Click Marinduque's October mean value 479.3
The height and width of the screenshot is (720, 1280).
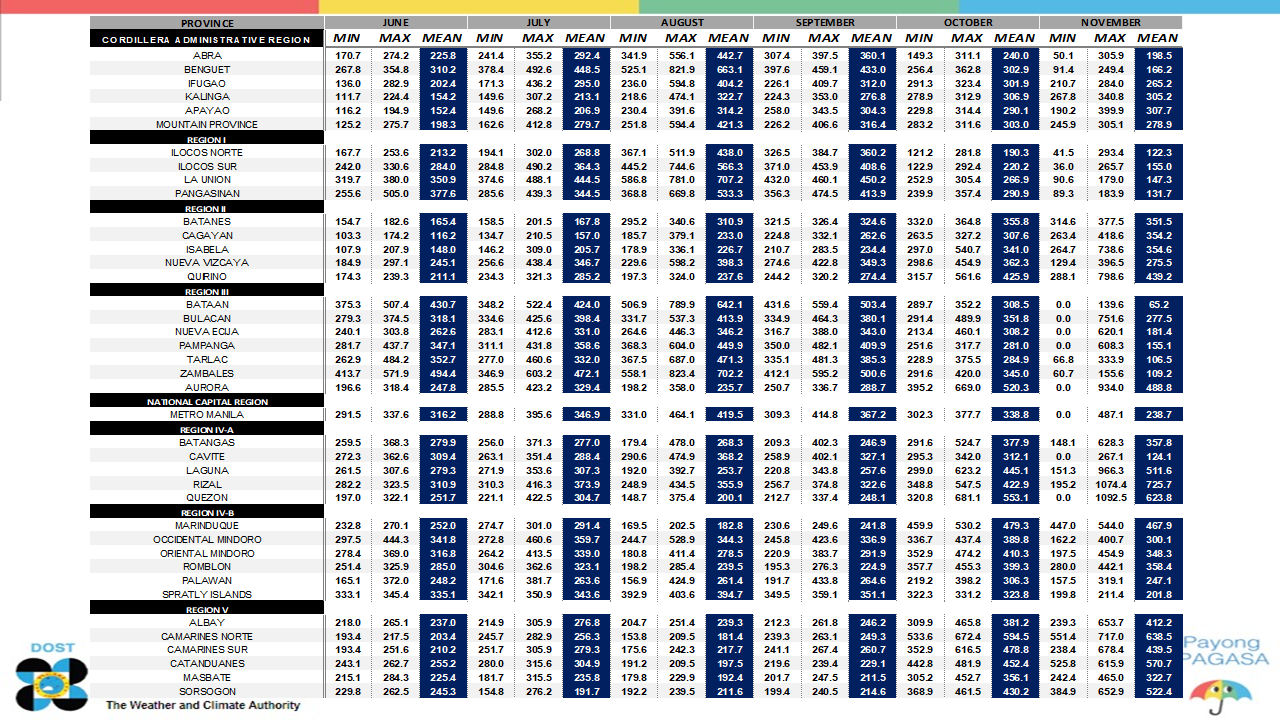[1015, 525]
